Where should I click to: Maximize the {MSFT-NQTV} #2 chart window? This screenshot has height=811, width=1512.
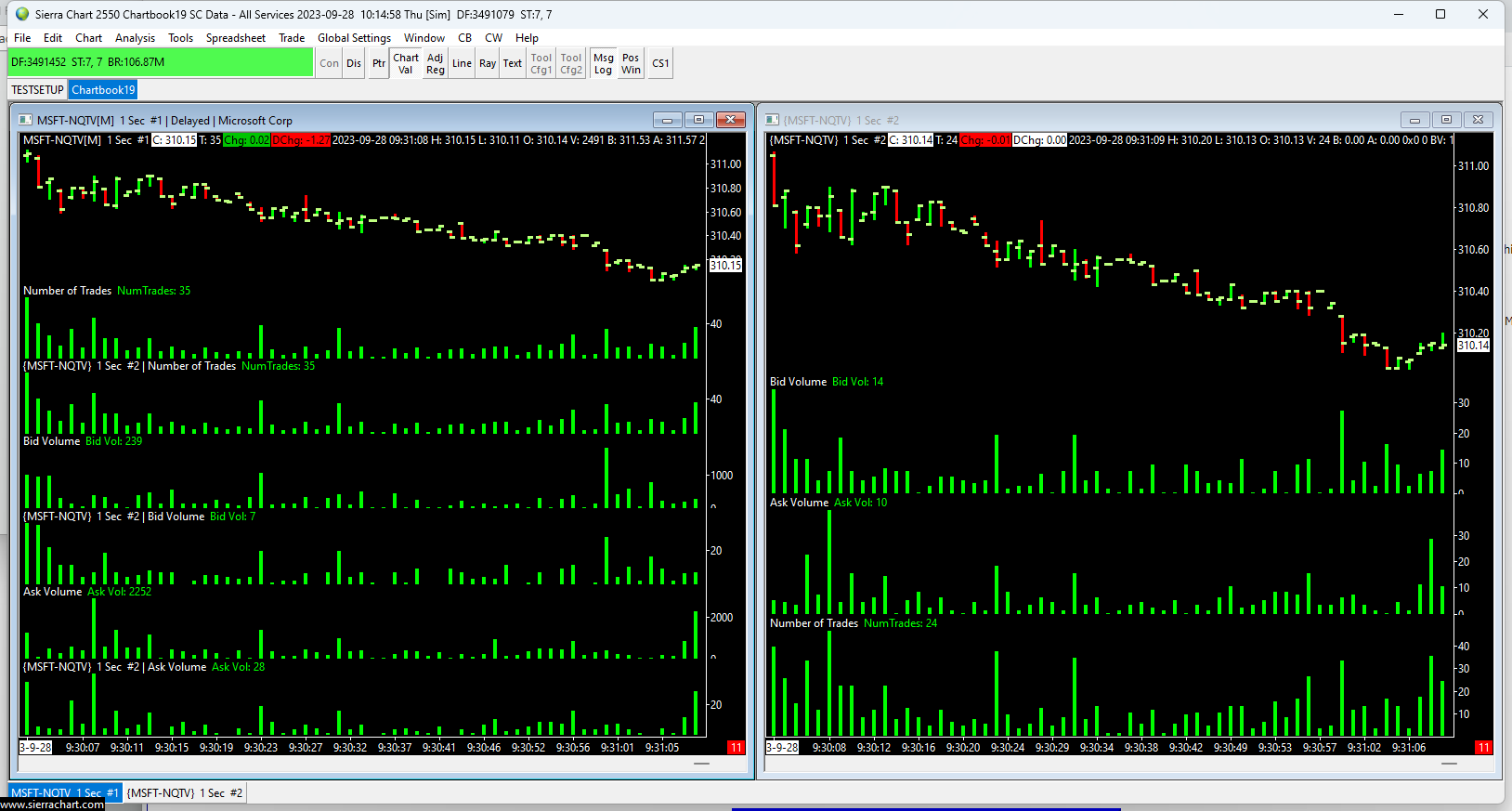[1446, 120]
